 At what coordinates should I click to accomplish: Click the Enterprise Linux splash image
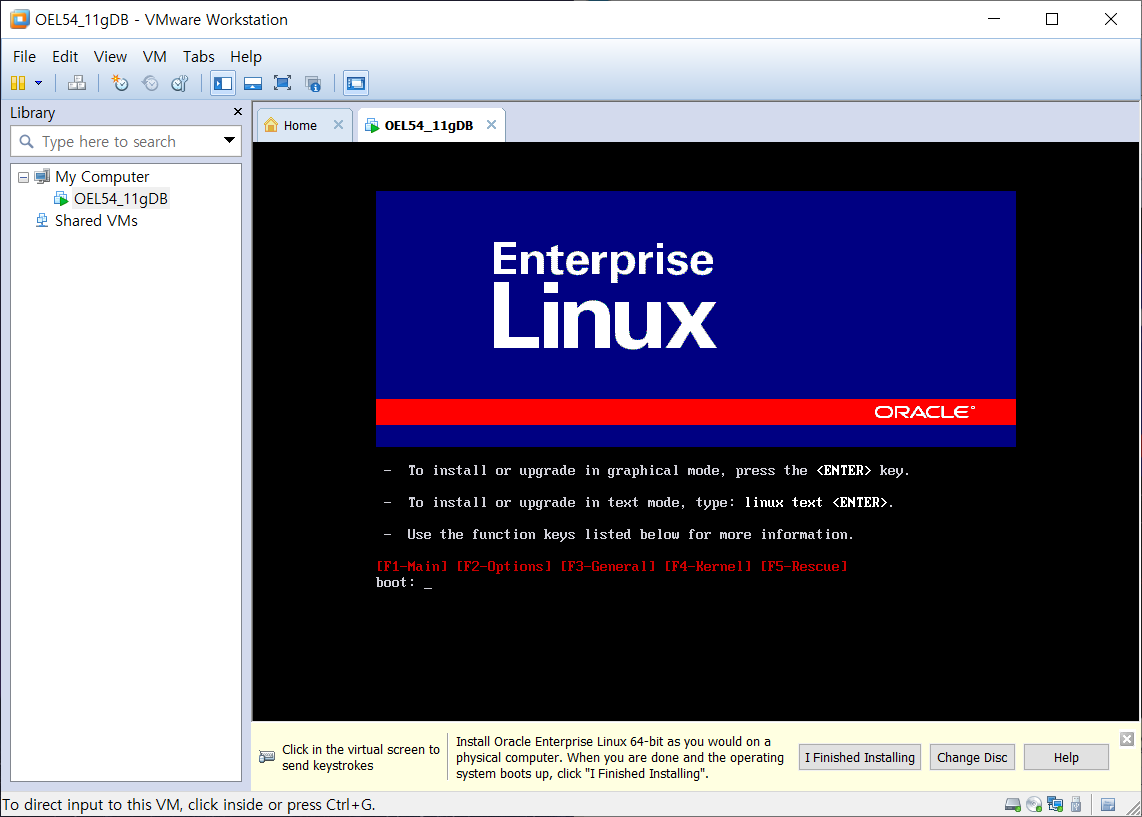tap(696, 319)
